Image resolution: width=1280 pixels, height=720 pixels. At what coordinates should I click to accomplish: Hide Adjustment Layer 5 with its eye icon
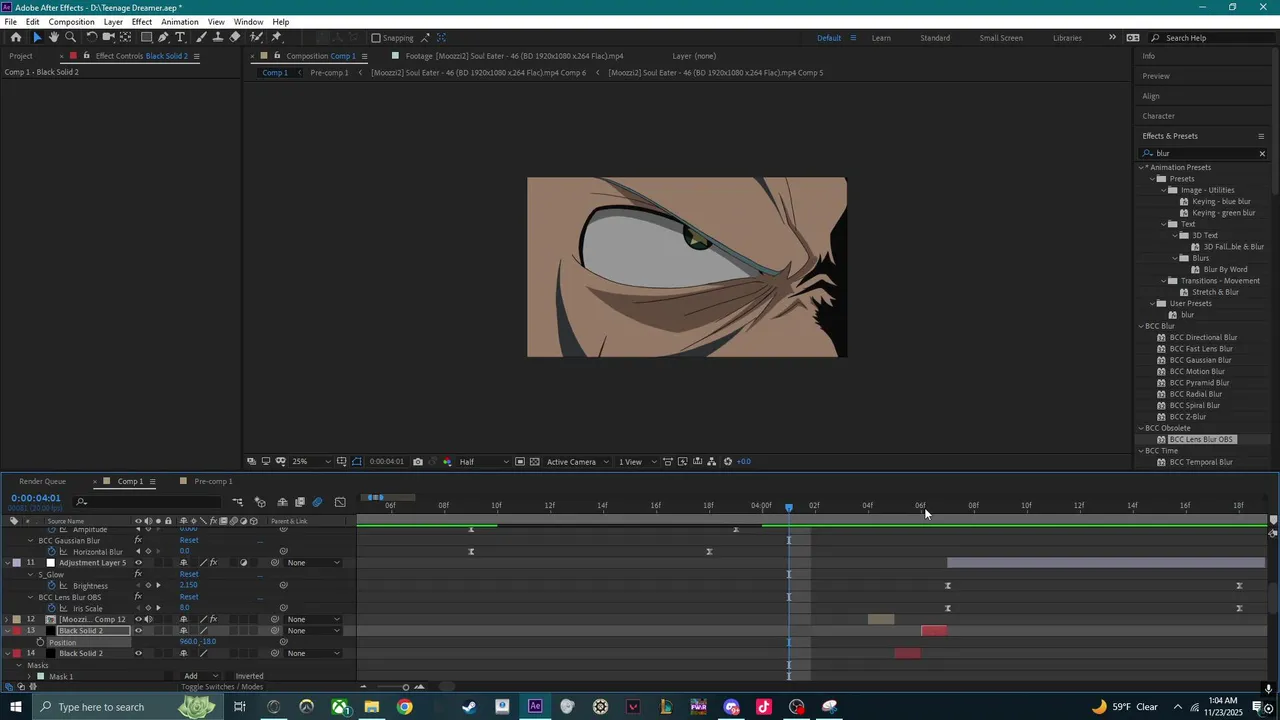[x=138, y=563]
